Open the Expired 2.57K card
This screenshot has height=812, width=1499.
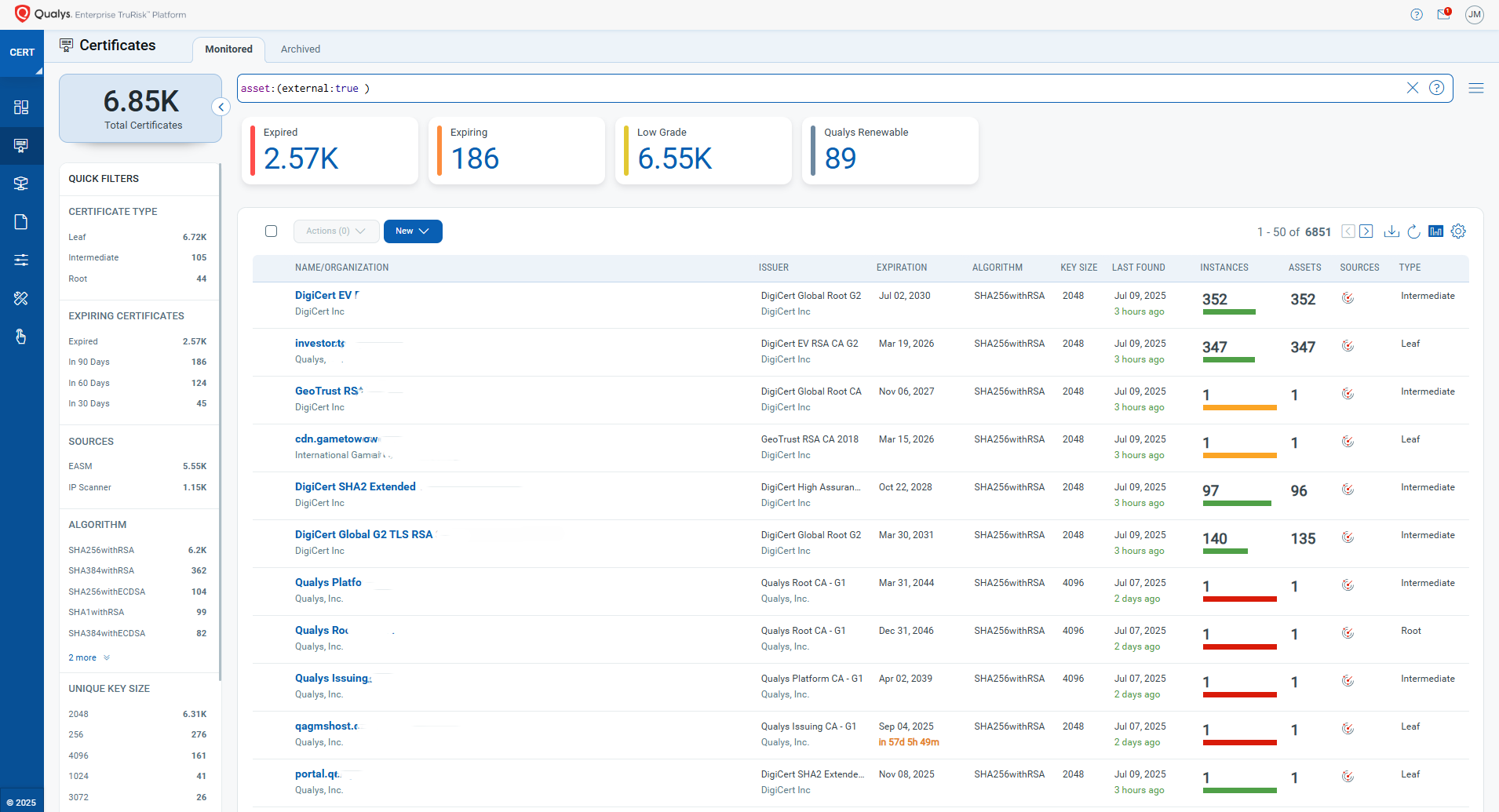click(330, 151)
